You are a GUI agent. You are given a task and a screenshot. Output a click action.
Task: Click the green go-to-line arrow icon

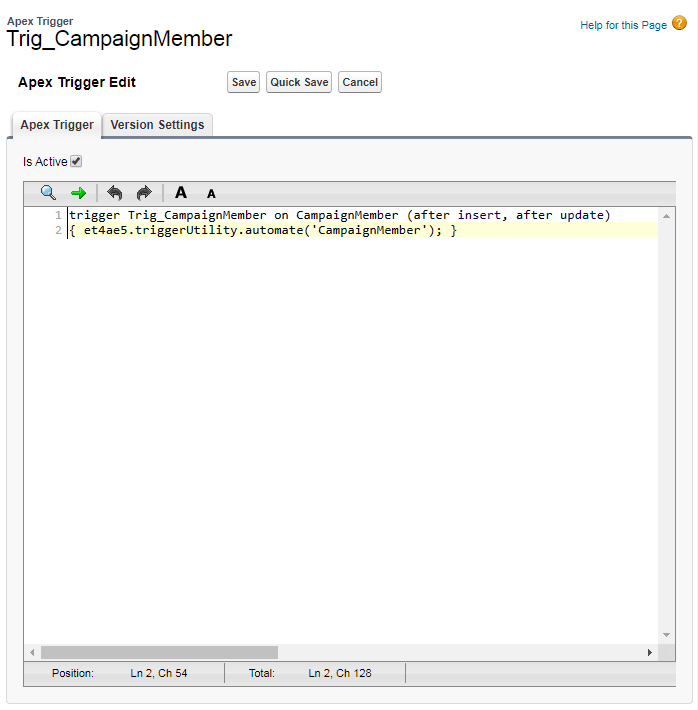(x=78, y=193)
